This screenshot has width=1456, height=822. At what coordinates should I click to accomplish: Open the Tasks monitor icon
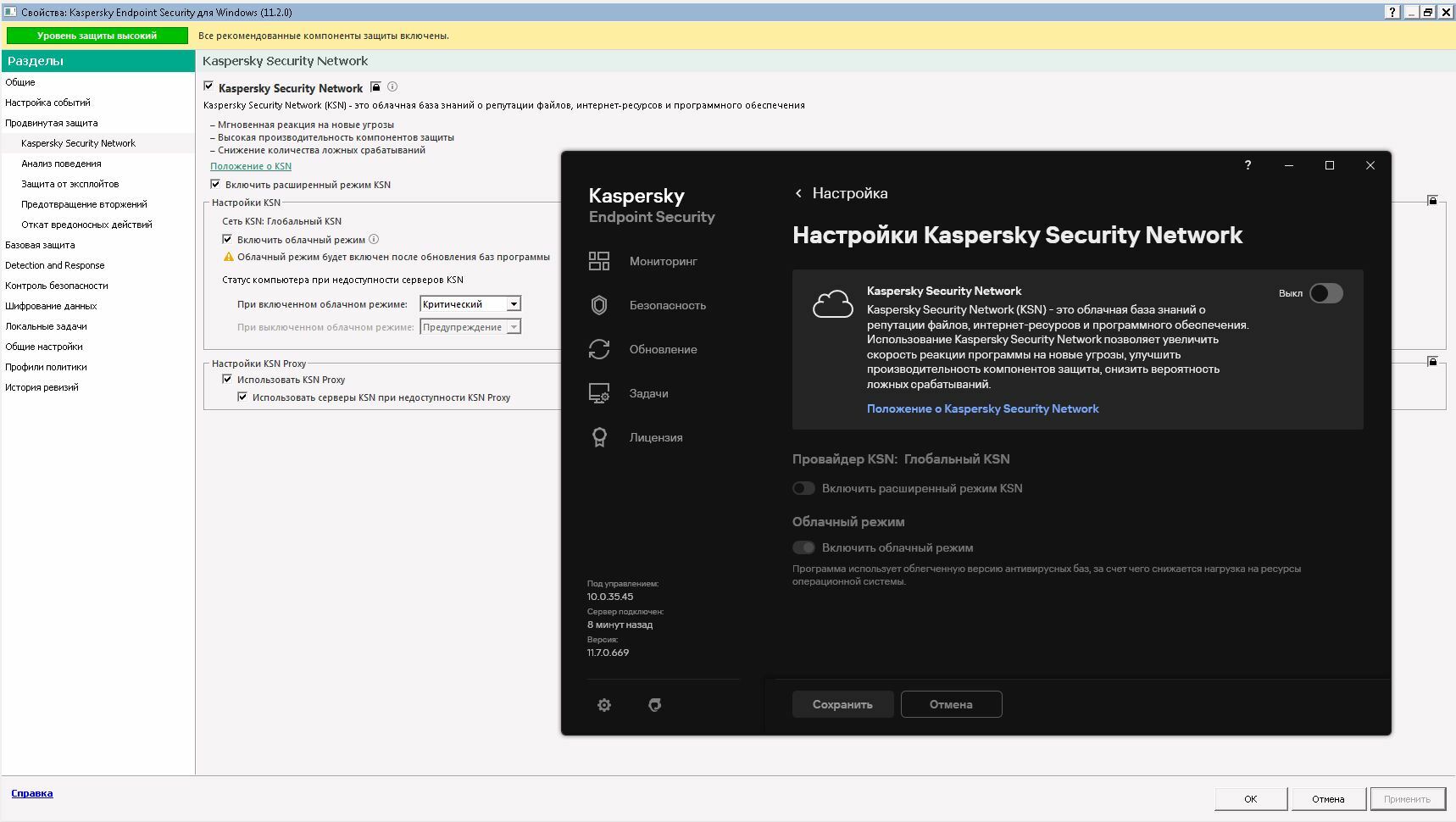(x=599, y=393)
